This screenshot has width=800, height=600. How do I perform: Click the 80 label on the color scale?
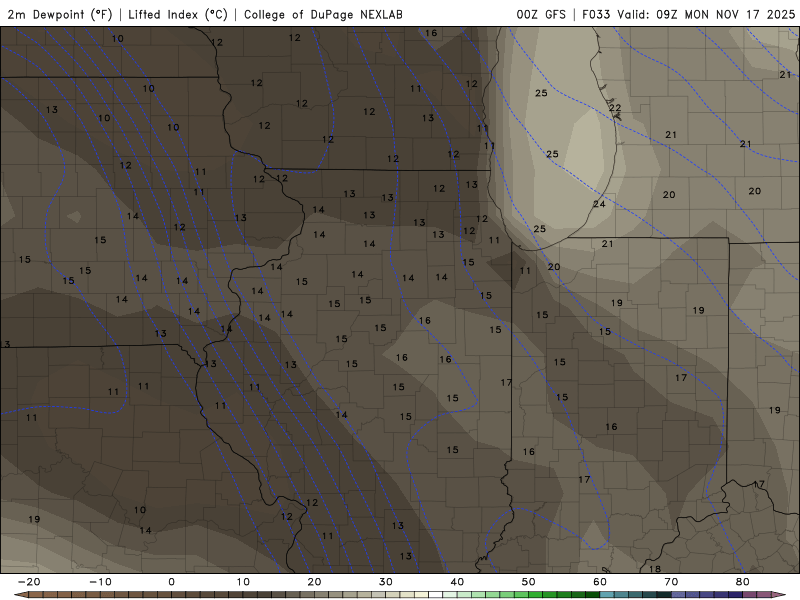[x=743, y=582]
